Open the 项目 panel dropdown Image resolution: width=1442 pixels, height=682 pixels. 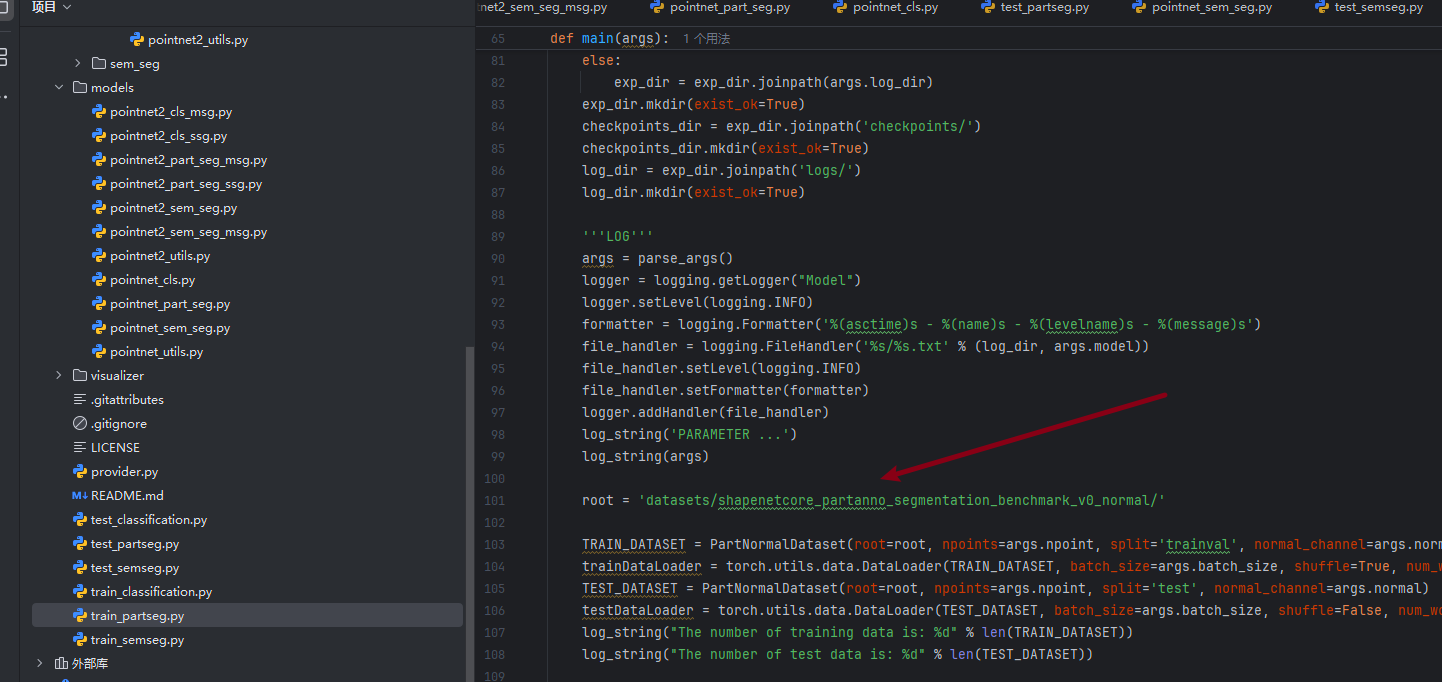51,7
